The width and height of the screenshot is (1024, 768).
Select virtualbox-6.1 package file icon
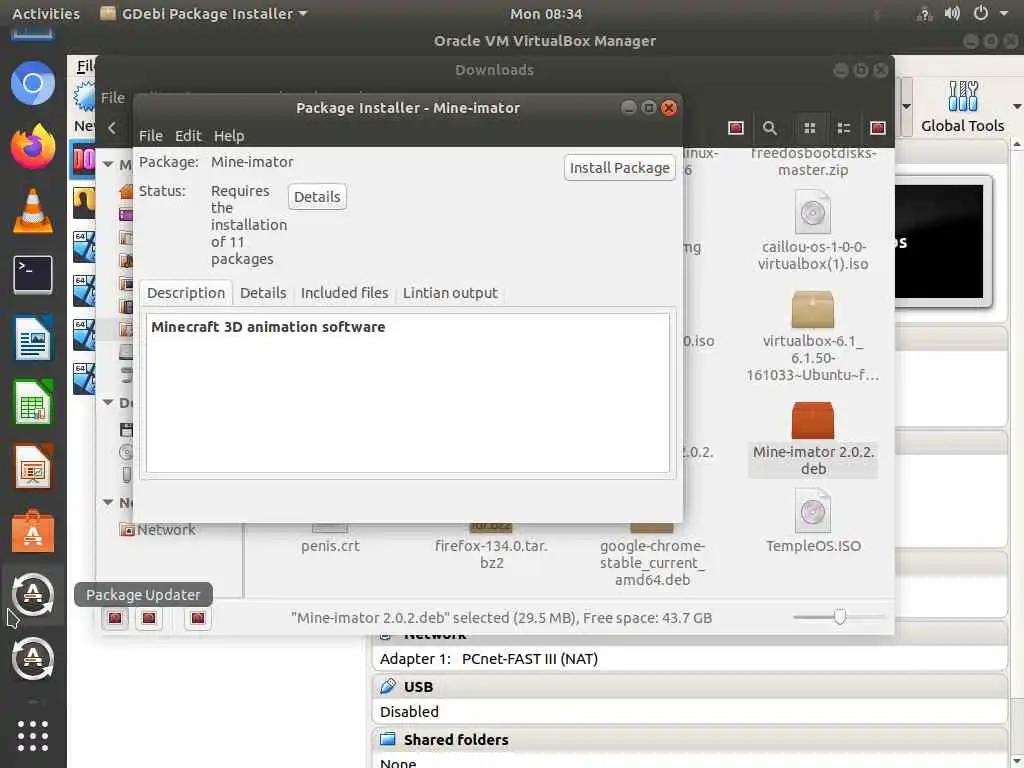point(812,309)
